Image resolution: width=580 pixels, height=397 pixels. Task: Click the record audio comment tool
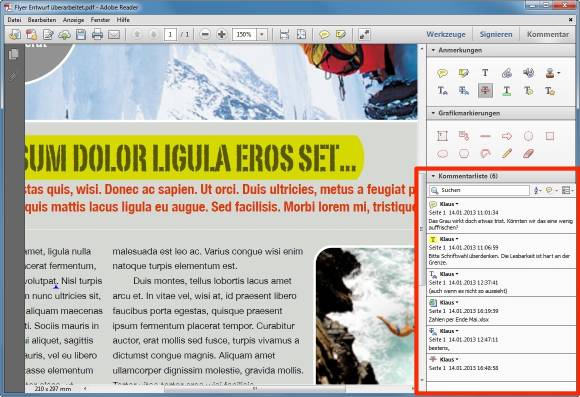[529, 73]
